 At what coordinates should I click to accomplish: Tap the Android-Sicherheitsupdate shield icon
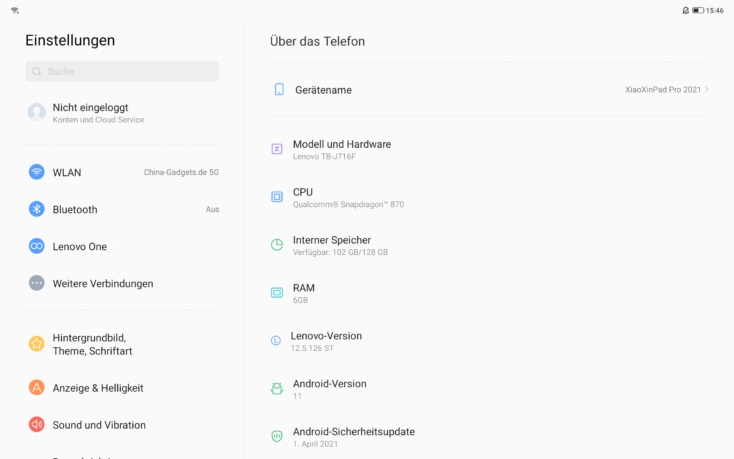pyautogui.click(x=277, y=437)
